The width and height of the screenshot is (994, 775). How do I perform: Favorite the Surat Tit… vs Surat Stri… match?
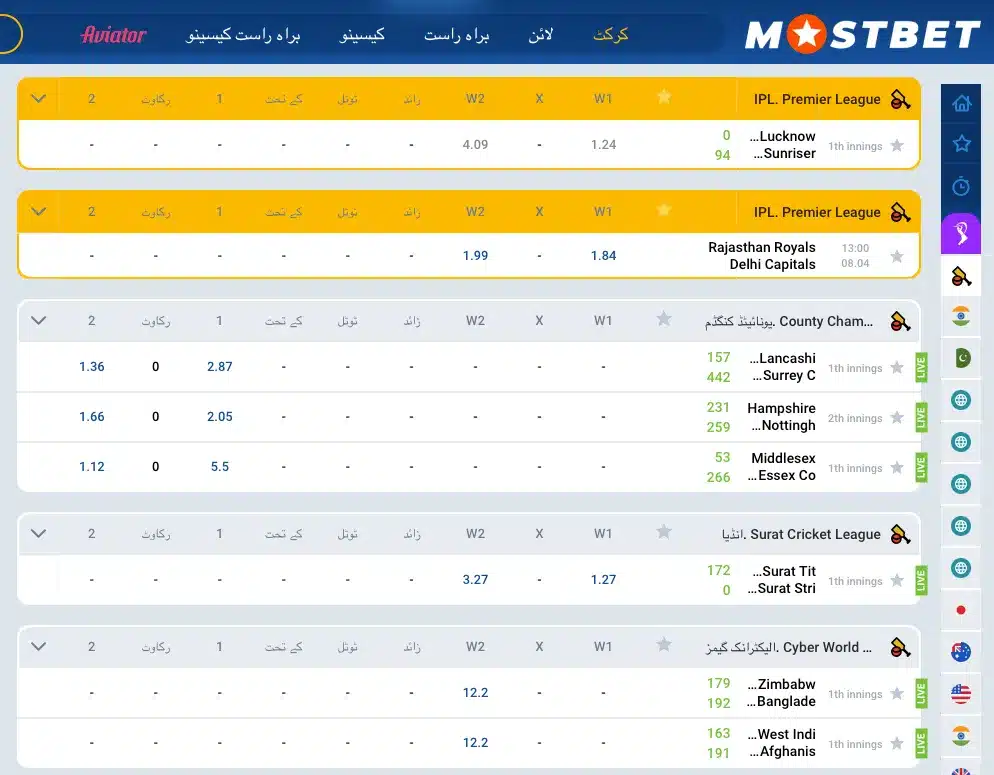click(896, 580)
